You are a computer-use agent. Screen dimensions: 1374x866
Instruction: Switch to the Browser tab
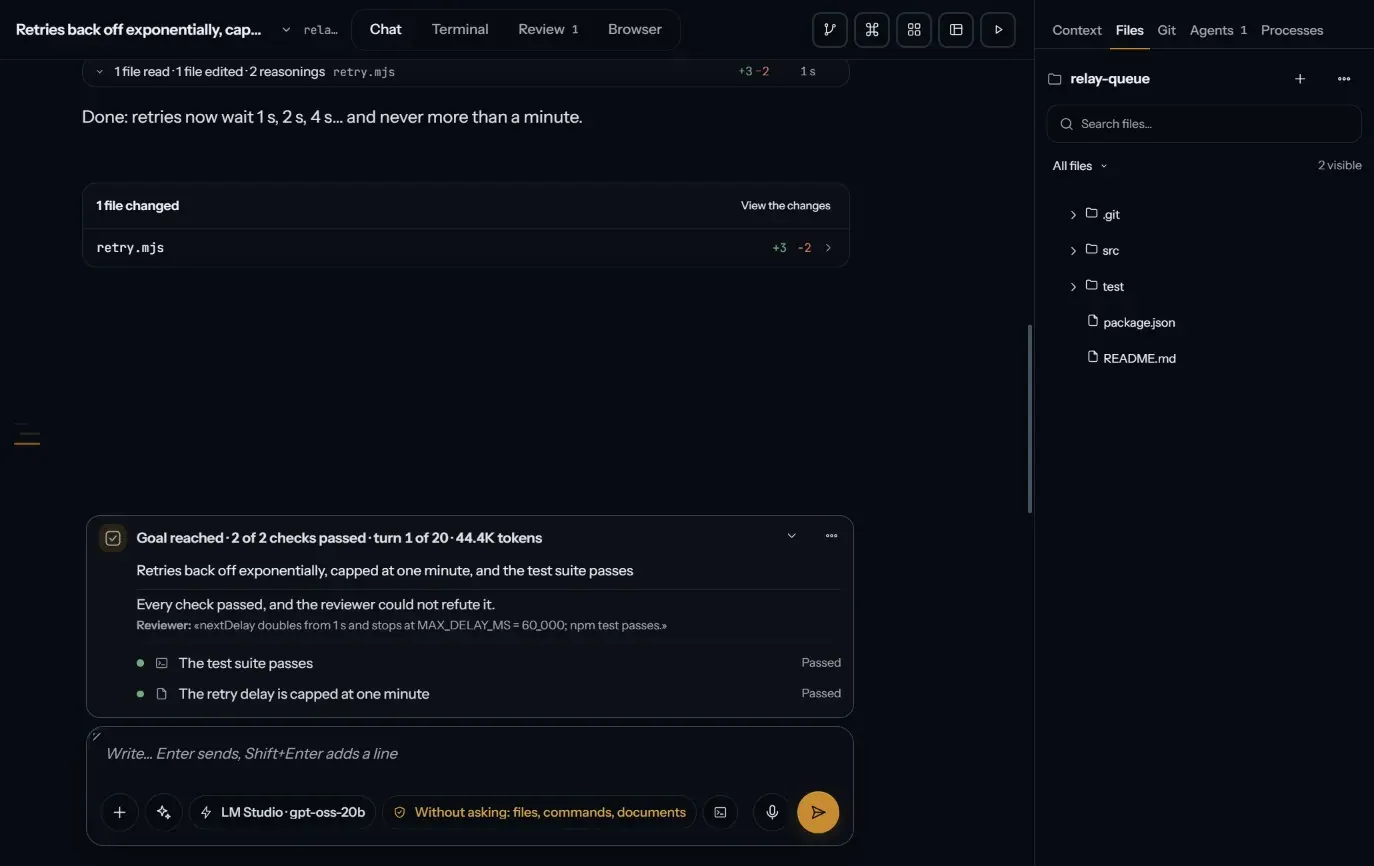[635, 30]
